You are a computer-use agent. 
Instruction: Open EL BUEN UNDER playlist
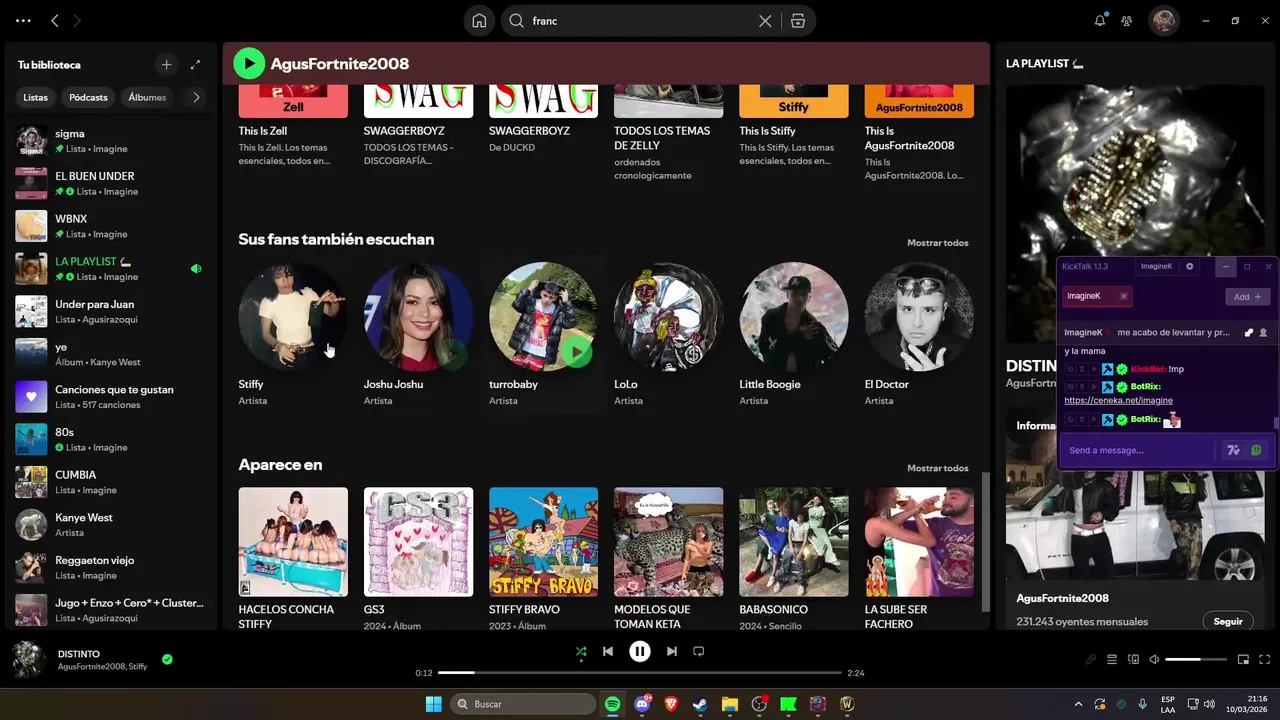(110, 183)
